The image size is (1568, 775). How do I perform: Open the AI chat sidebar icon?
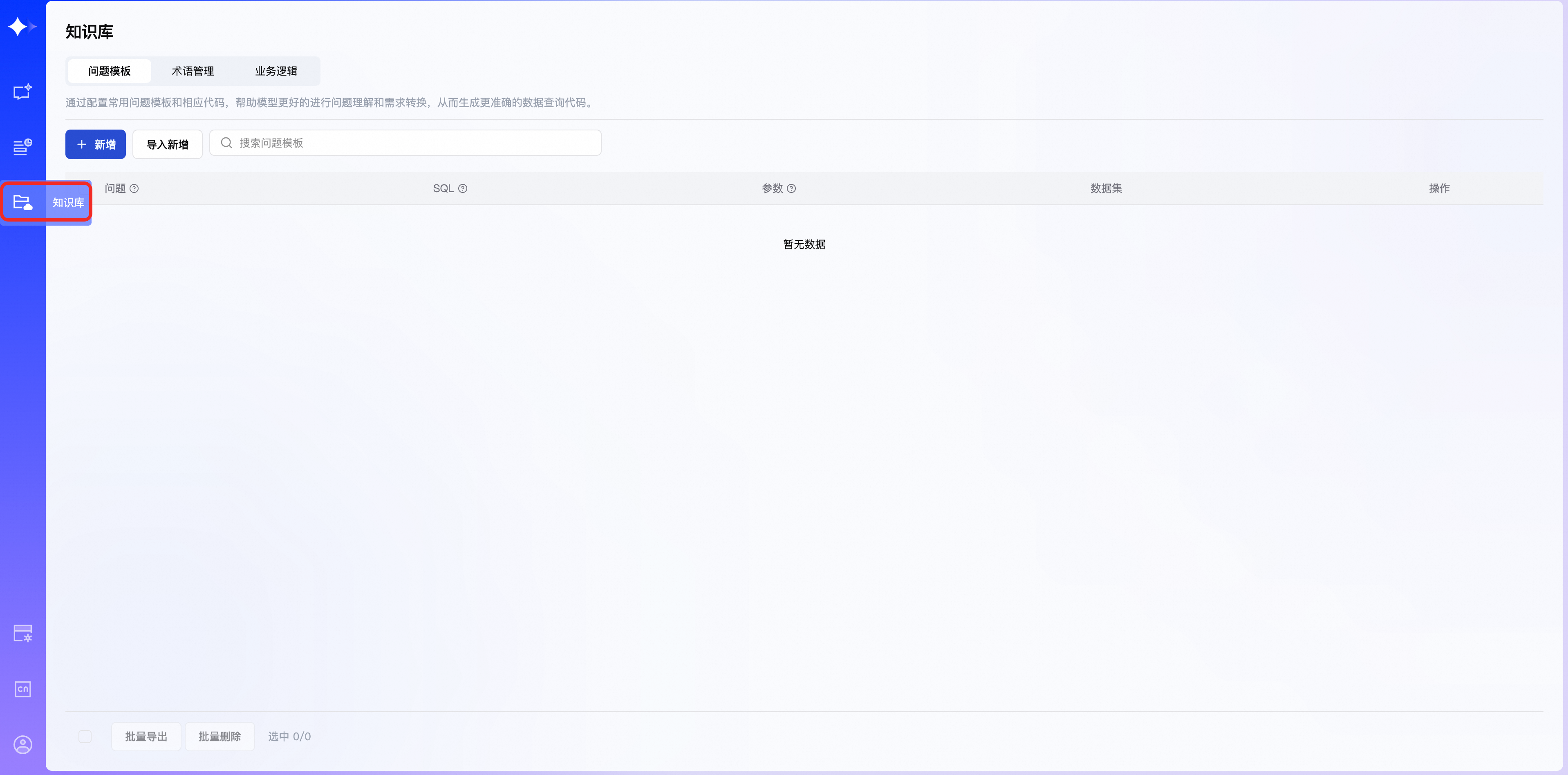[x=22, y=92]
